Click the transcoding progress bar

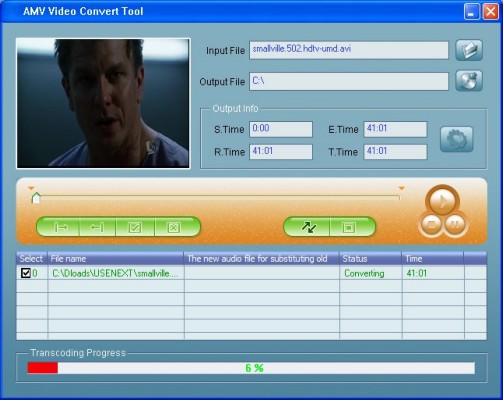click(251, 368)
